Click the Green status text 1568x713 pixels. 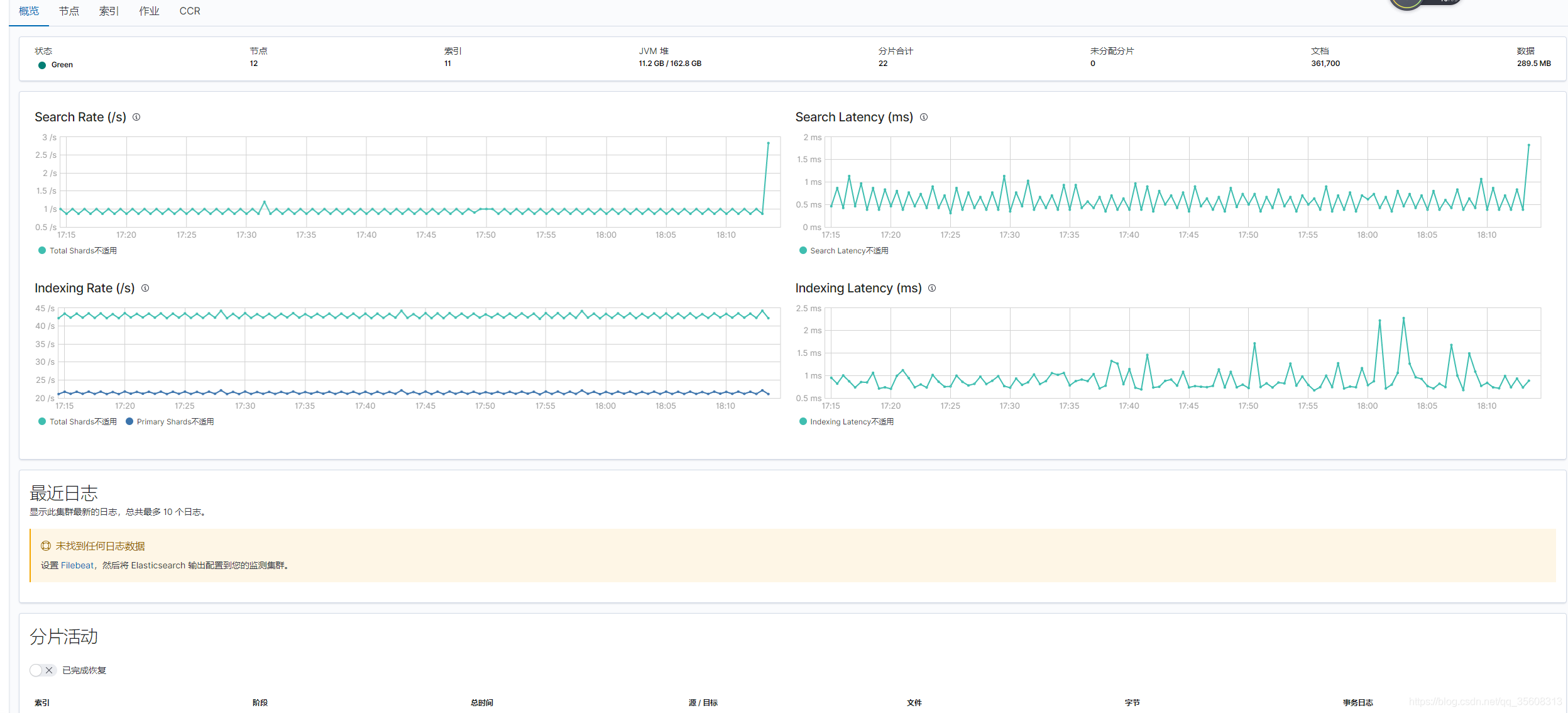pyautogui.click(x=62, y=65)
